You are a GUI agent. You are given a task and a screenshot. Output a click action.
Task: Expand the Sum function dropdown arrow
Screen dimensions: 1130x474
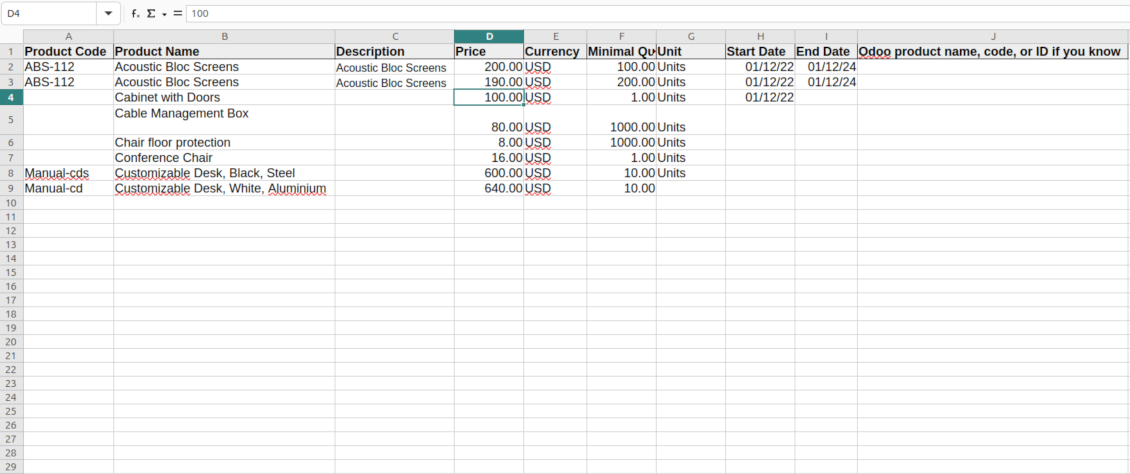tap(164, 14)
